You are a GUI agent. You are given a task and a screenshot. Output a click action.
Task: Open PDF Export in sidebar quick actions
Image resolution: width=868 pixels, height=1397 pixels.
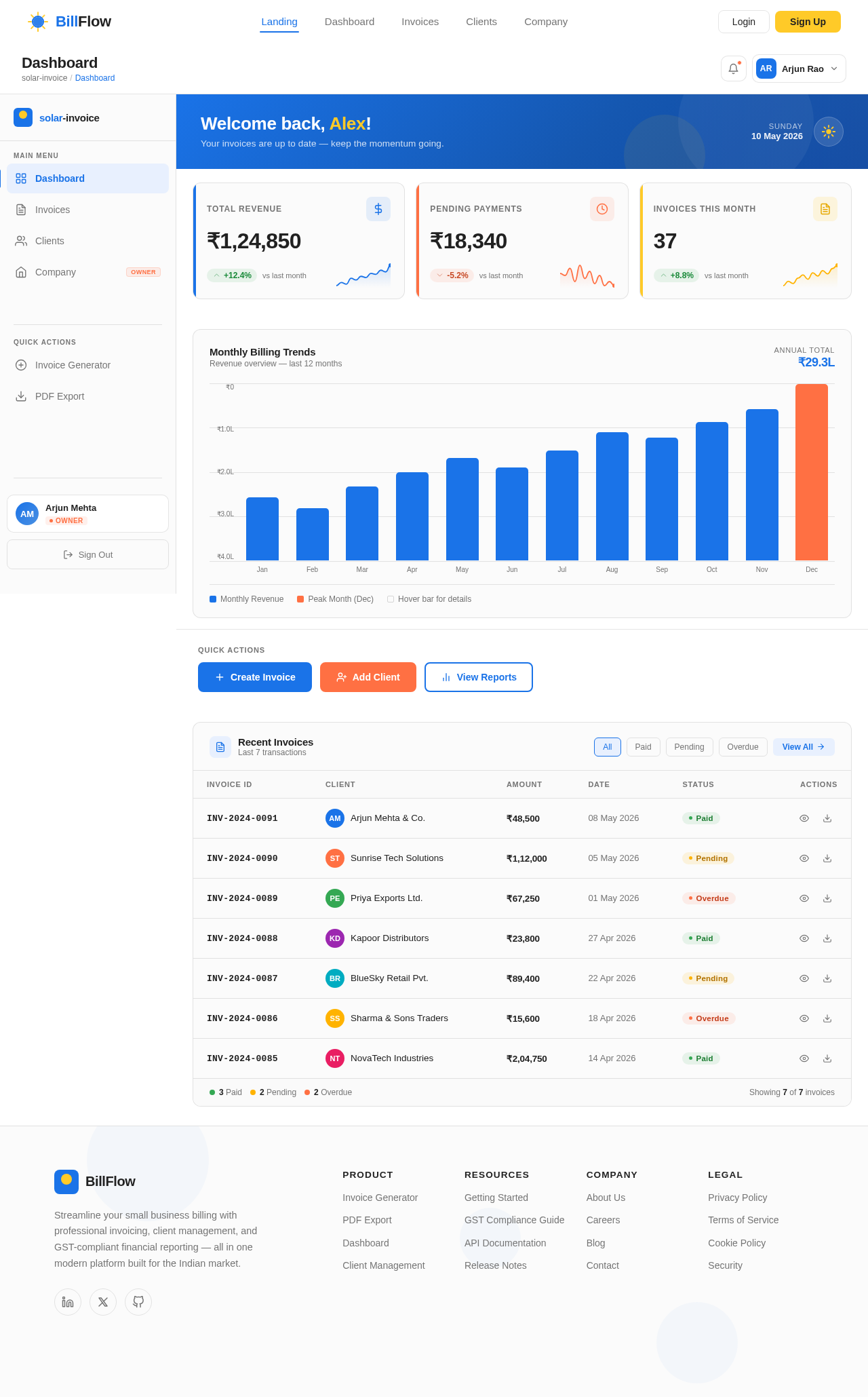88,396
